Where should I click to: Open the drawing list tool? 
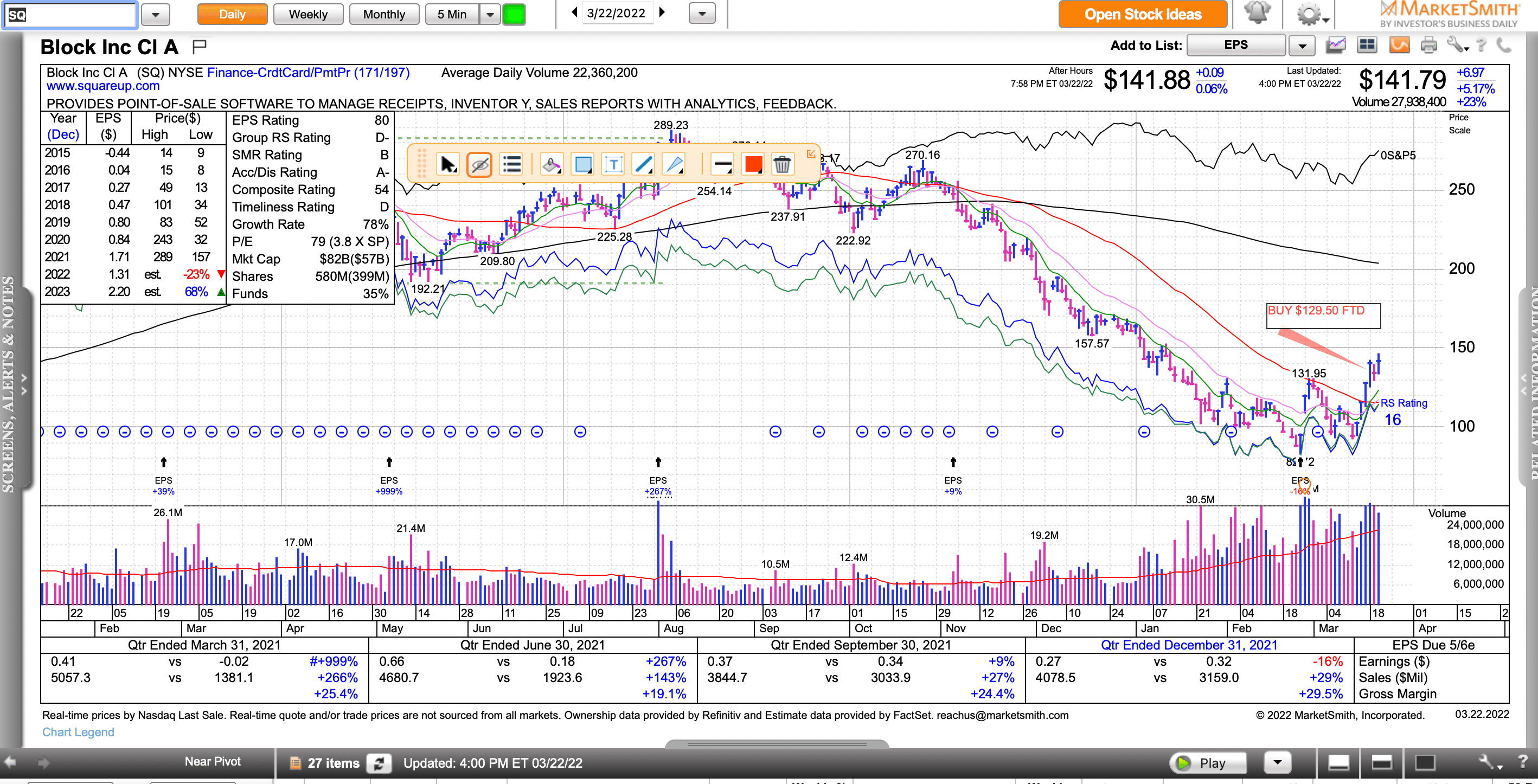[x=511, y=164]
